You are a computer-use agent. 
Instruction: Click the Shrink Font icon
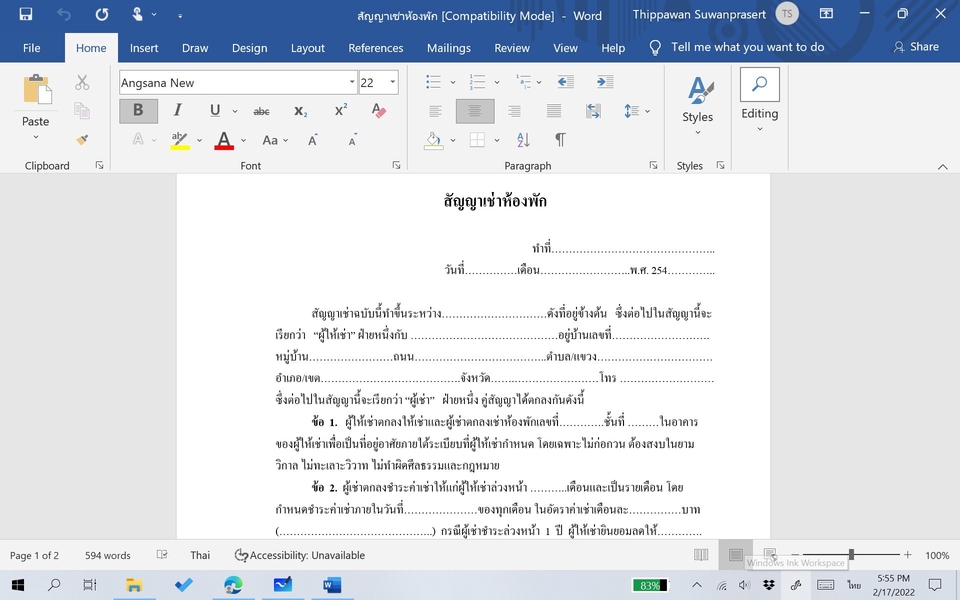[x=353, y=140]
